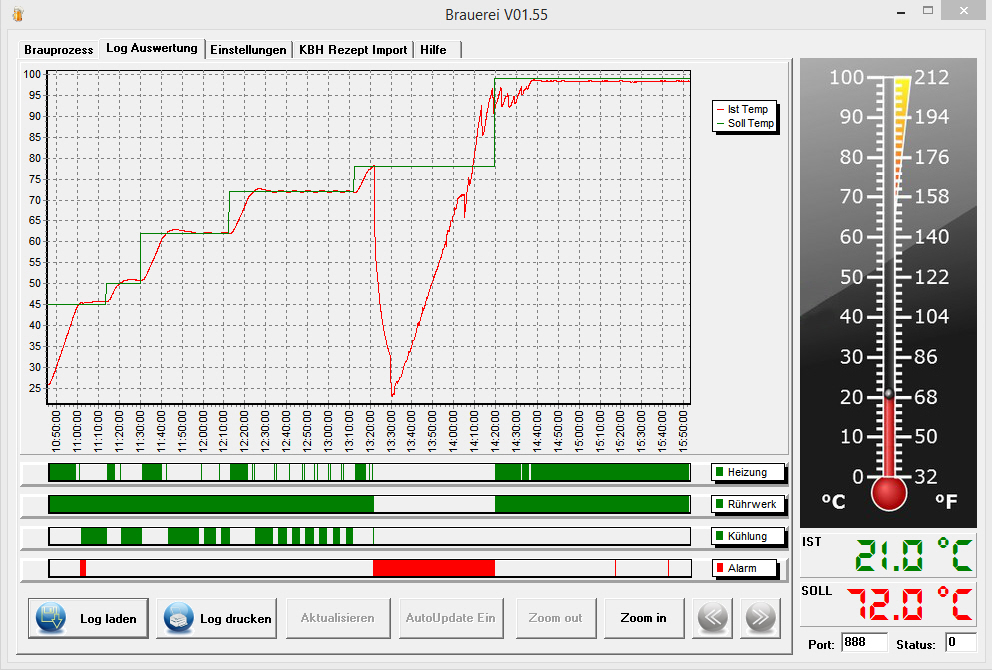Click the Kühlung legend entry
This screenshot has width=992, height=670.
coord(748,536)
